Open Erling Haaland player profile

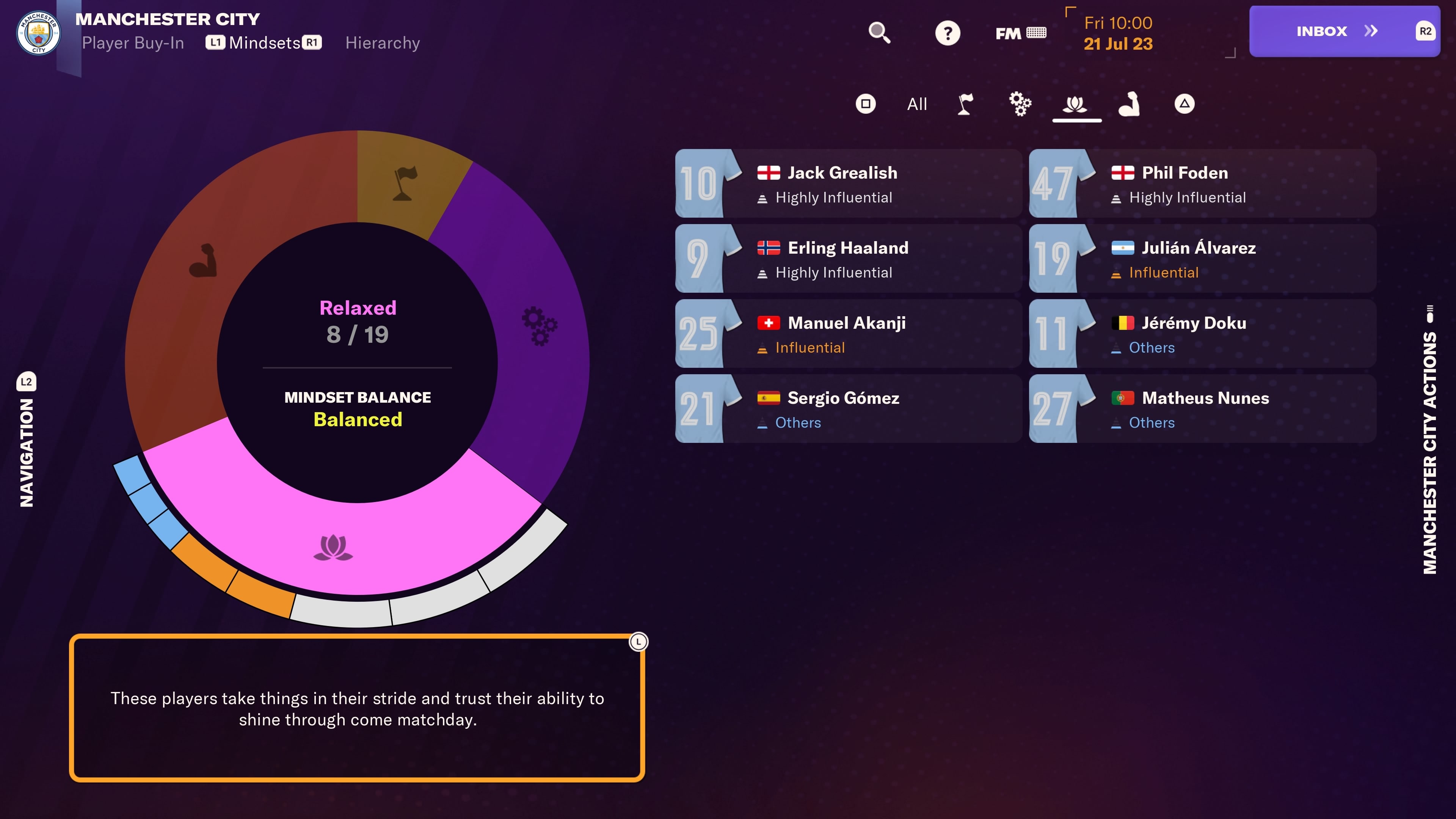click(848, 258)
